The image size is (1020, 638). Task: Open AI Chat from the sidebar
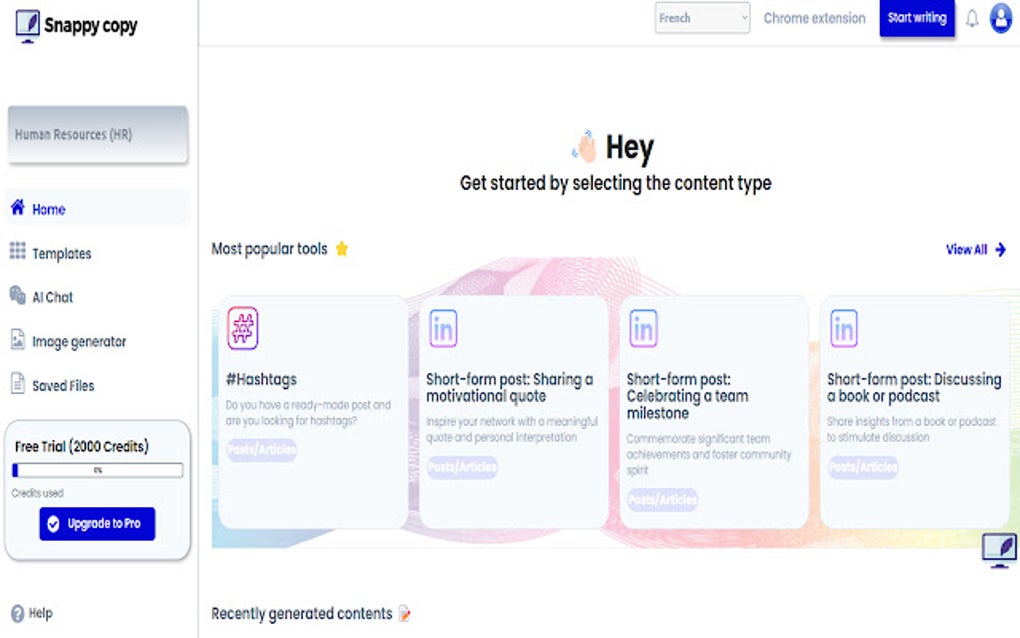52,297
